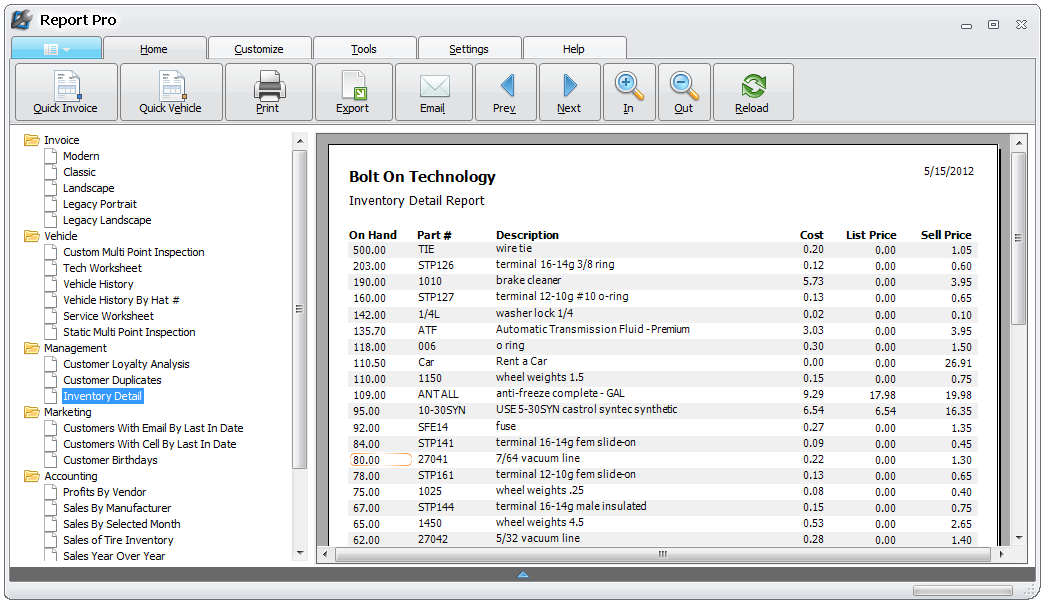Click the Sell Price column header
1046x603 pixels.
946,235
